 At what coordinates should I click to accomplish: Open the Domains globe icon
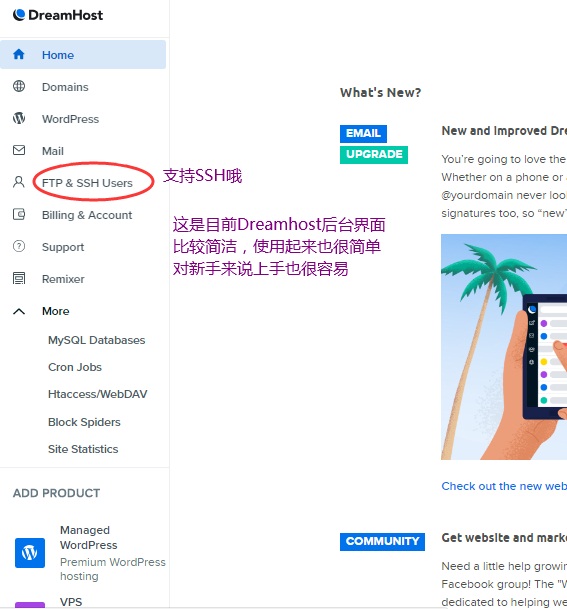coord(19,86)
